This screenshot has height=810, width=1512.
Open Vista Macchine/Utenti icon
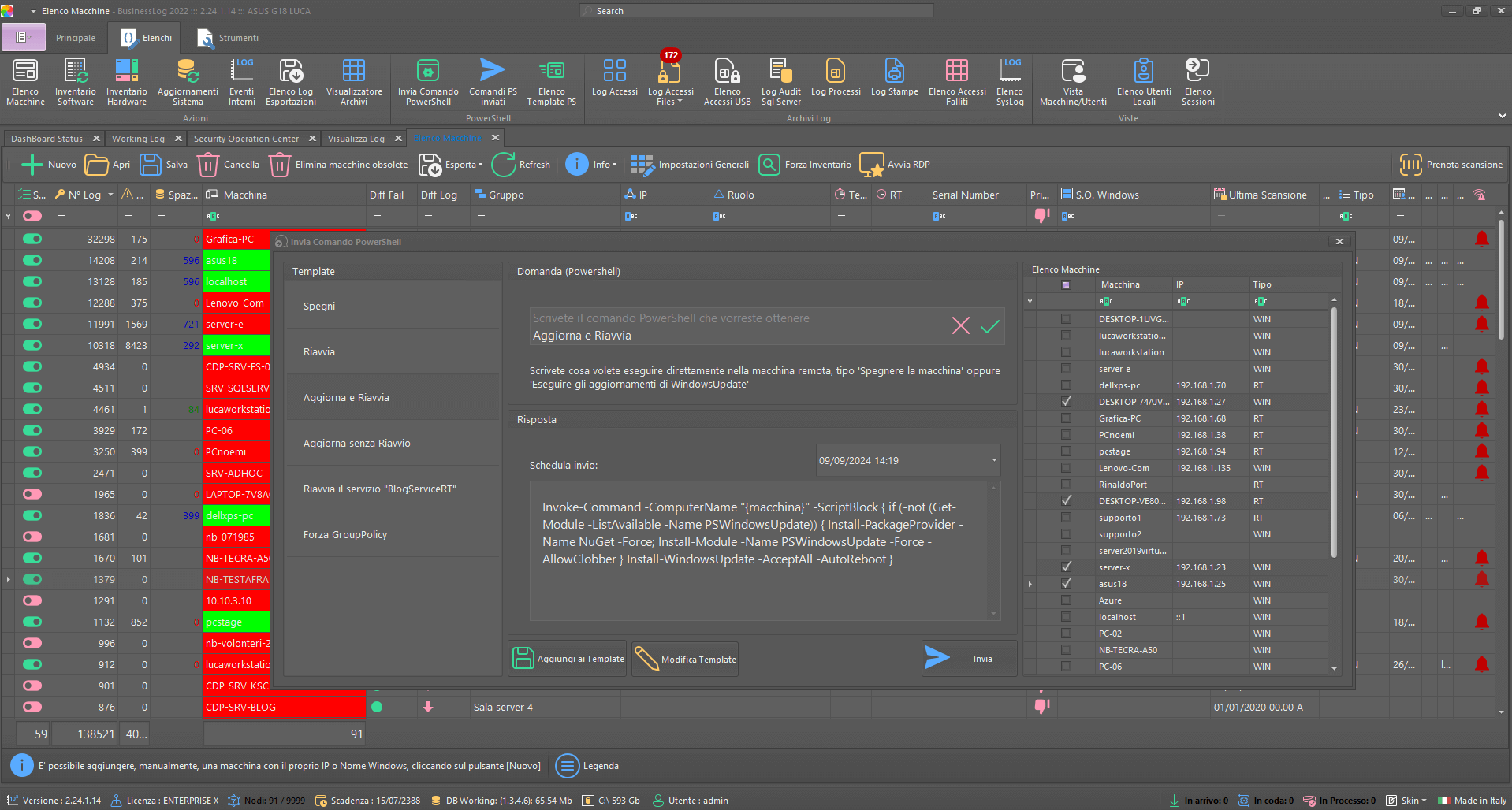(x=1073, y=81)
